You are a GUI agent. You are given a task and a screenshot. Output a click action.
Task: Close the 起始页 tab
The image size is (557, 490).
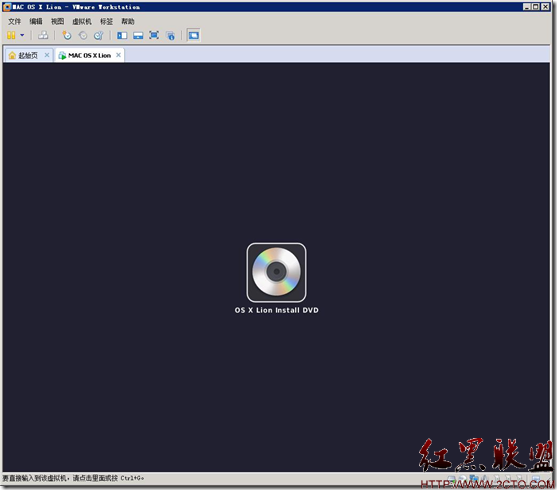click(47, 55)
